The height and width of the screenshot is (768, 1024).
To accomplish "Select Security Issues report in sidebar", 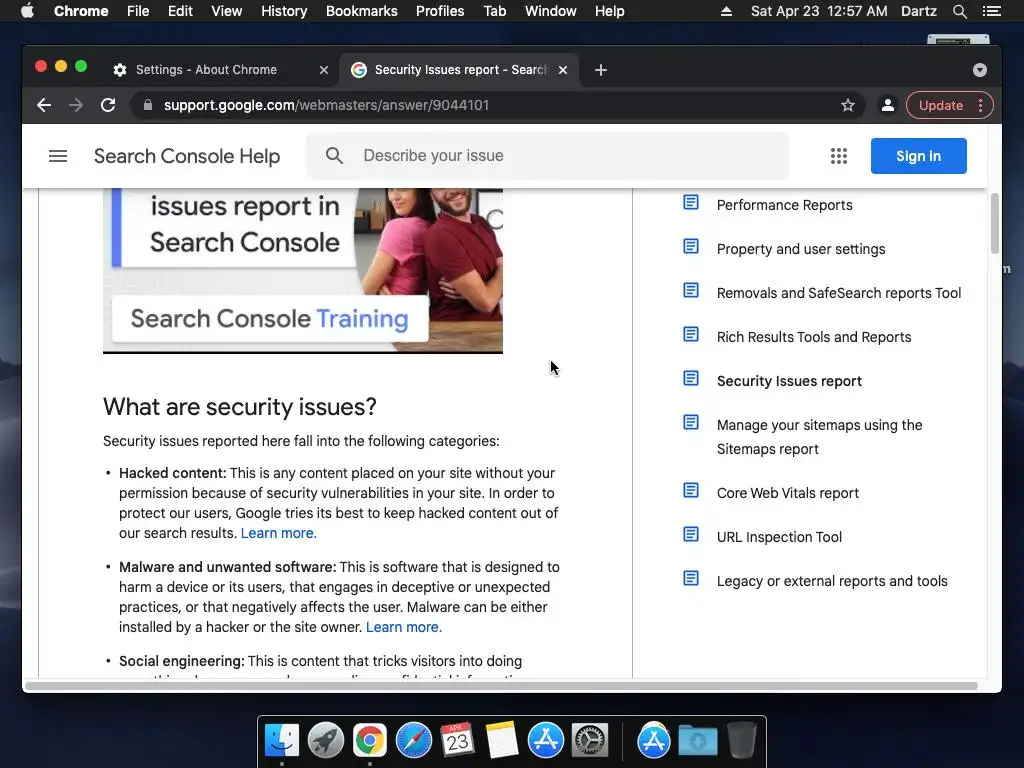I will (789, 381).
